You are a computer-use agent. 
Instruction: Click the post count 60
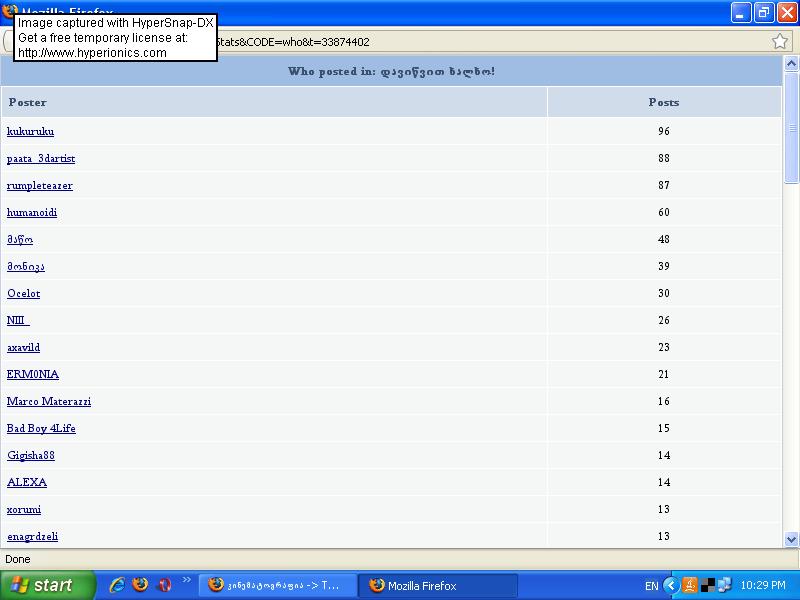pyautogui.click(x=664, y=213)
